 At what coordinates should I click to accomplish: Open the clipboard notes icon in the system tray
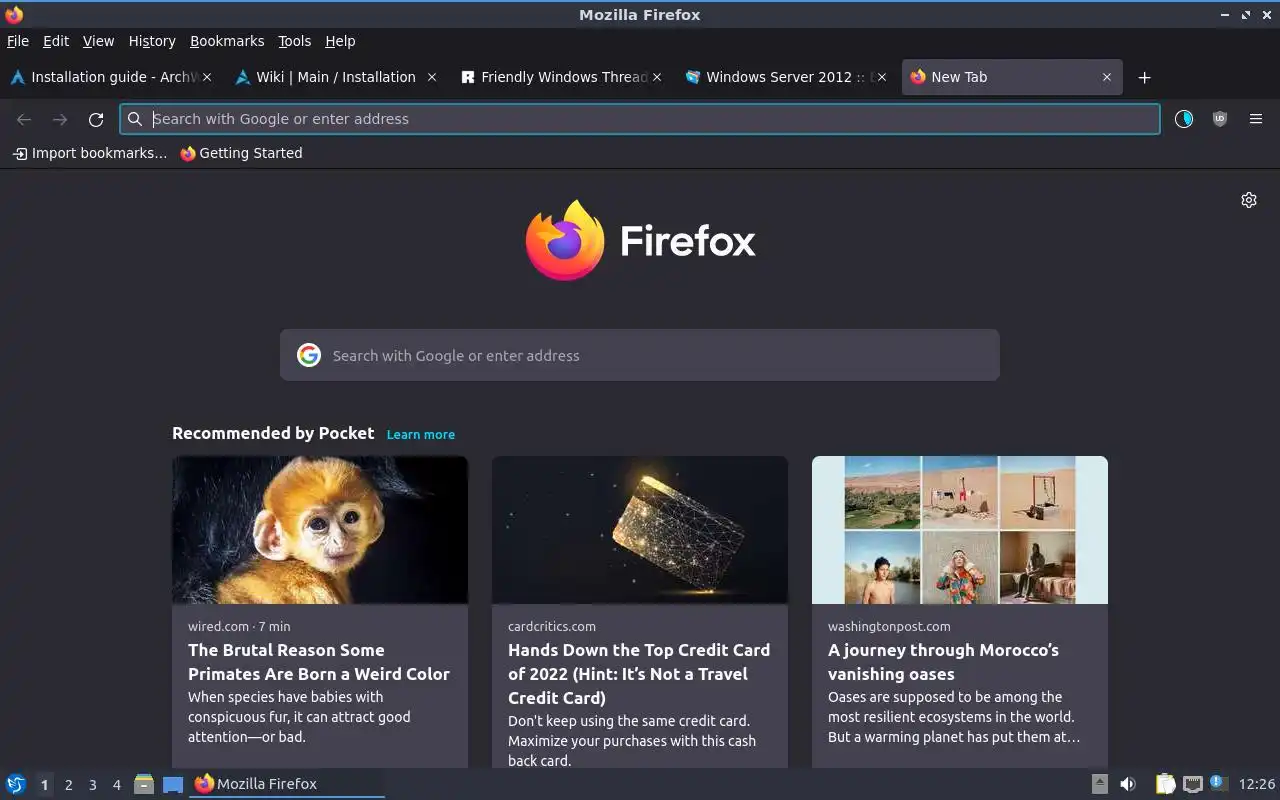point(1165,784)
